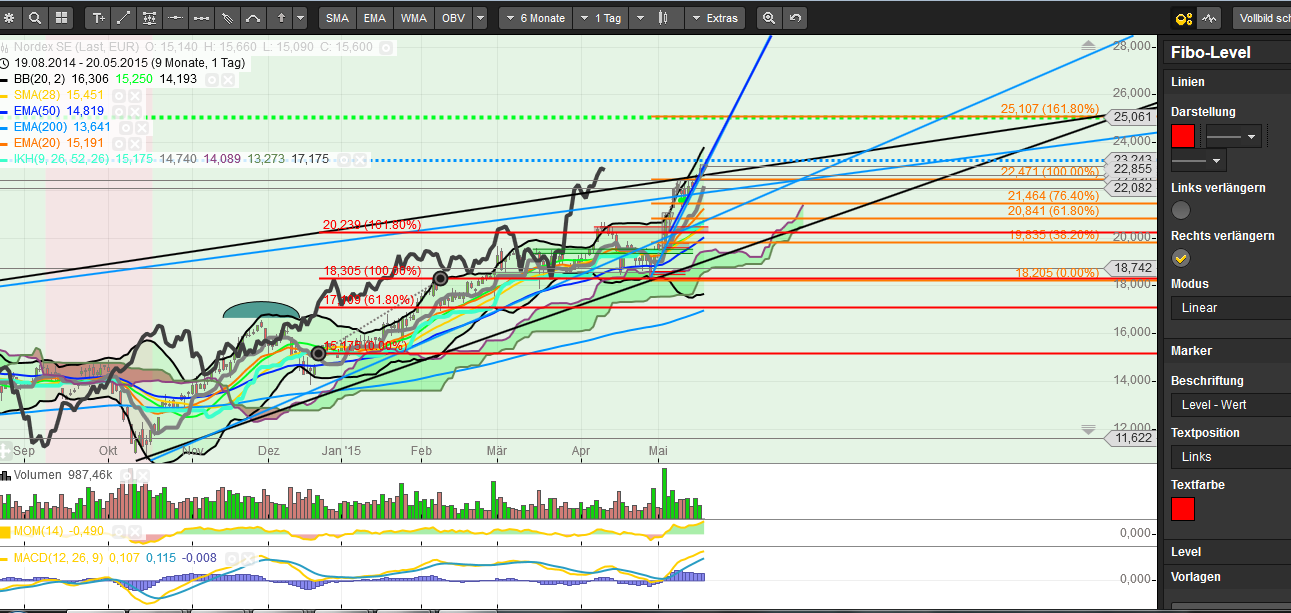The width and height of the screenshot is (1291, 613).
Task: Open settings for MOM(14) indicator
Action: coord(119,532)
